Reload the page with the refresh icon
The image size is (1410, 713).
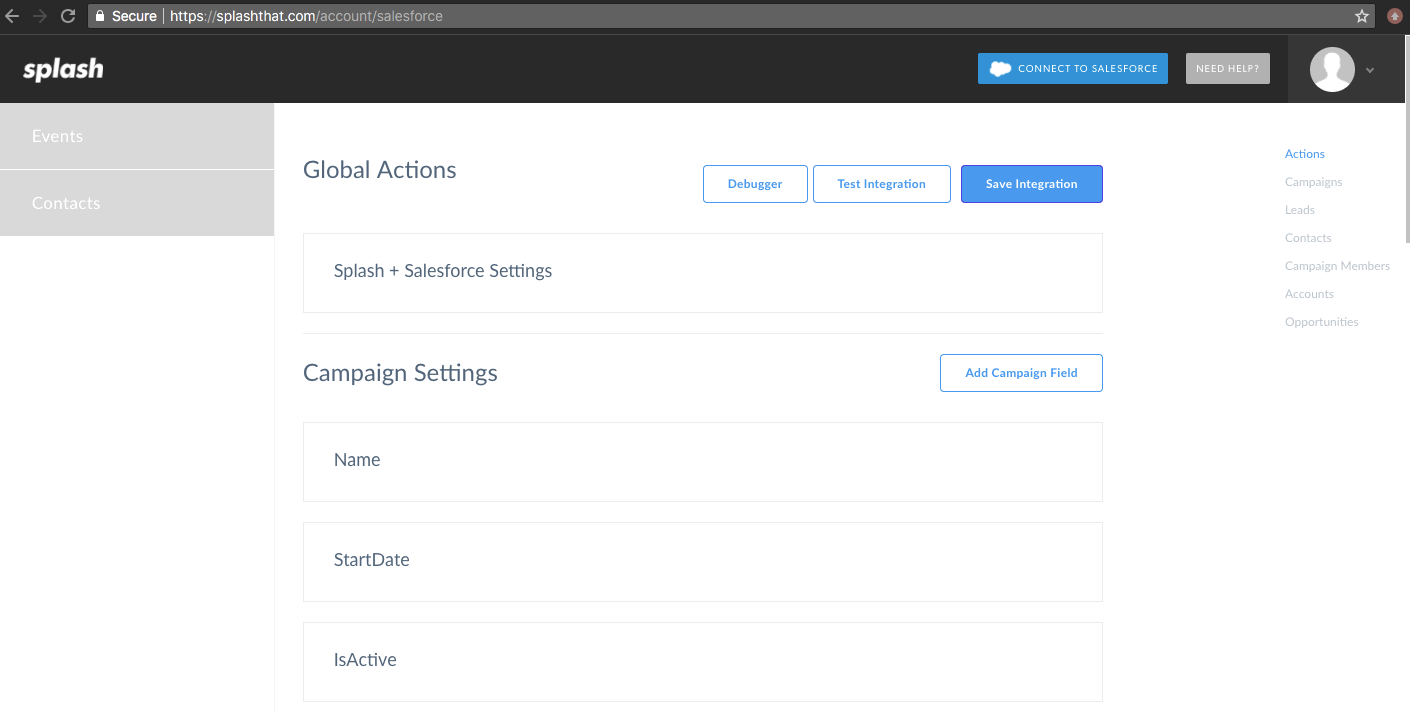pos(68,16)
